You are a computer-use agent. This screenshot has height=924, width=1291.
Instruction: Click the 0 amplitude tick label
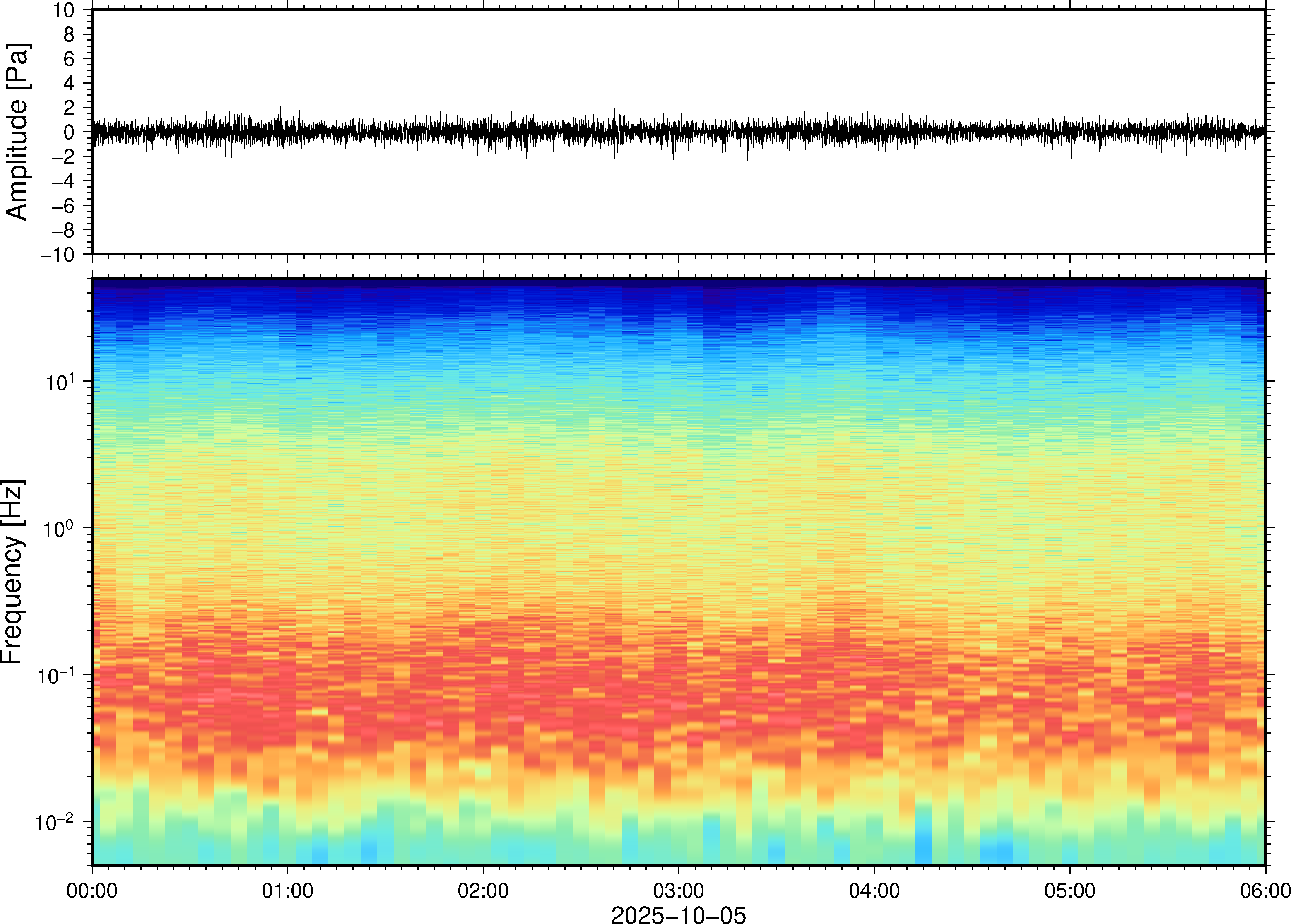tap(70, 132)
